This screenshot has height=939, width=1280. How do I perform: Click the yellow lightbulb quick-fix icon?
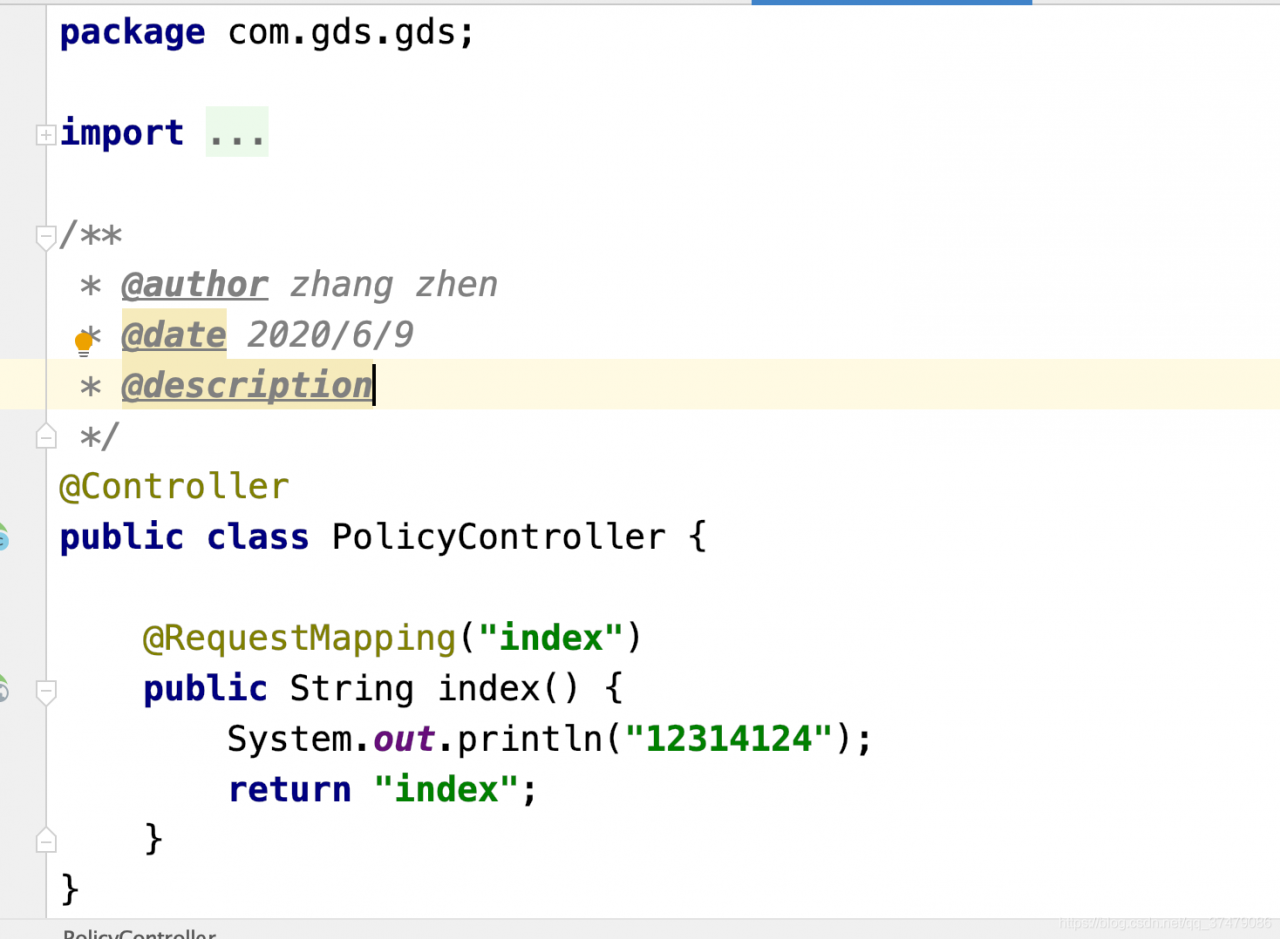(x=84, y=344)
